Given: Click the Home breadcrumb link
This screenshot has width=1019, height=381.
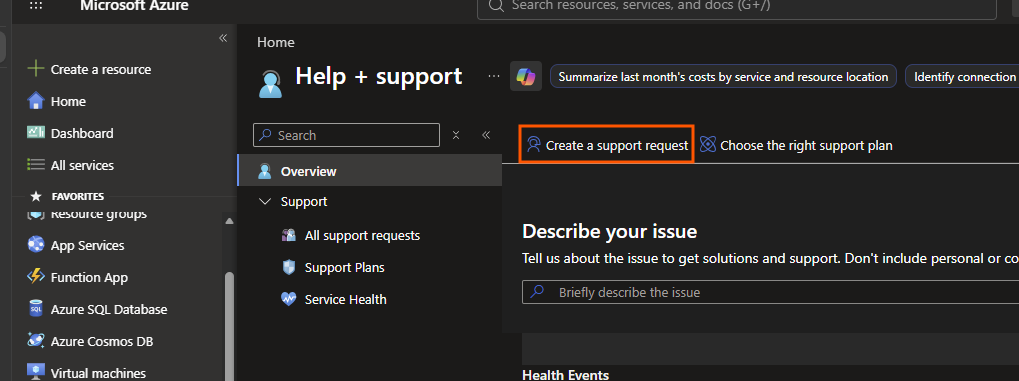Looking at the screenshot, I should (276, 42).
